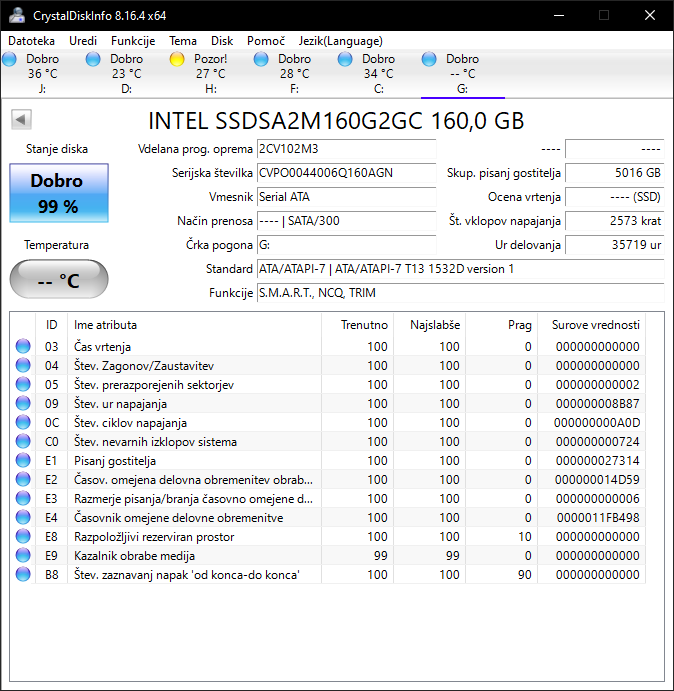
Task: Open the Pomoč menu
Action: [266, 41]
